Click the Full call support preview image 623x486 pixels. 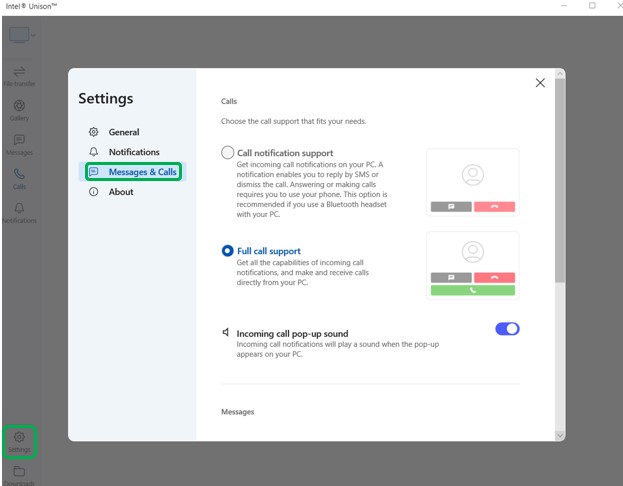click(472, 265)
